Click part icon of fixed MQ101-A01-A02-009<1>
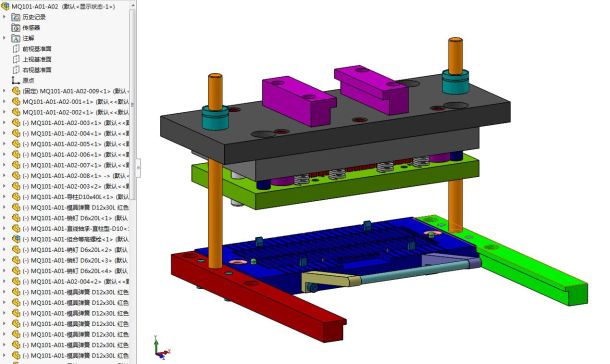 [x=16, y=91]
